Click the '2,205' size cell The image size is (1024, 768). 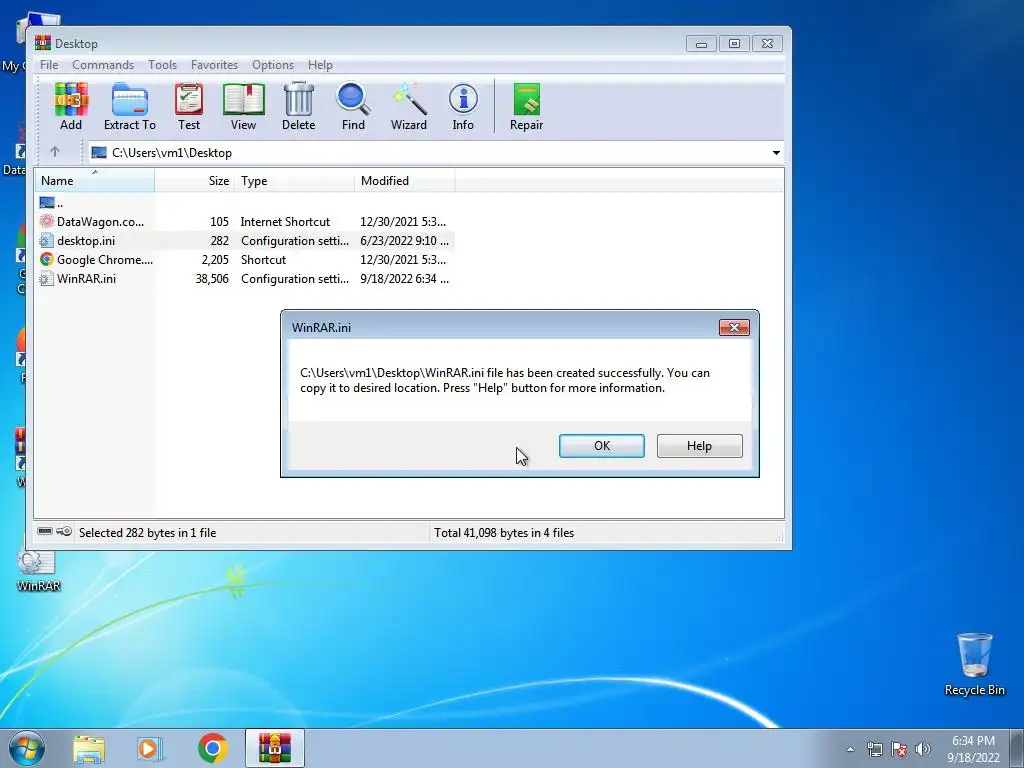215,259
